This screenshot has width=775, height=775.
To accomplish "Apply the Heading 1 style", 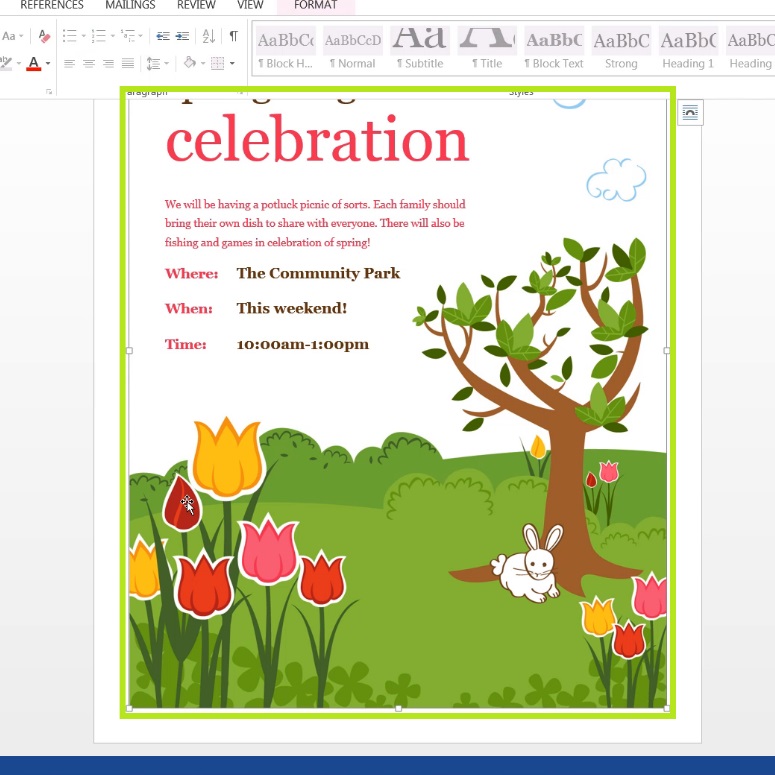I will [688, 49].
